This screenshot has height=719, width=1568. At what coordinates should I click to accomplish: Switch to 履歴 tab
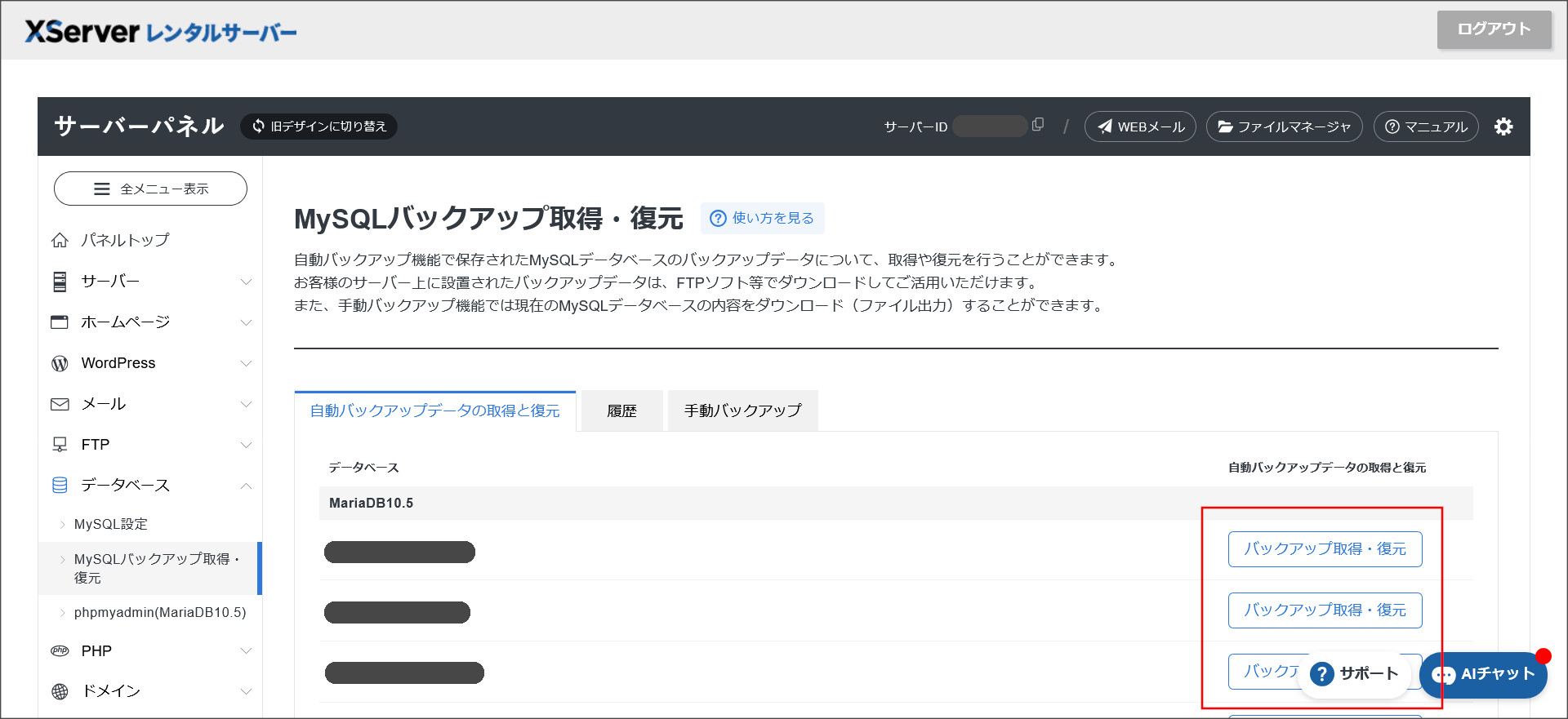621,411
